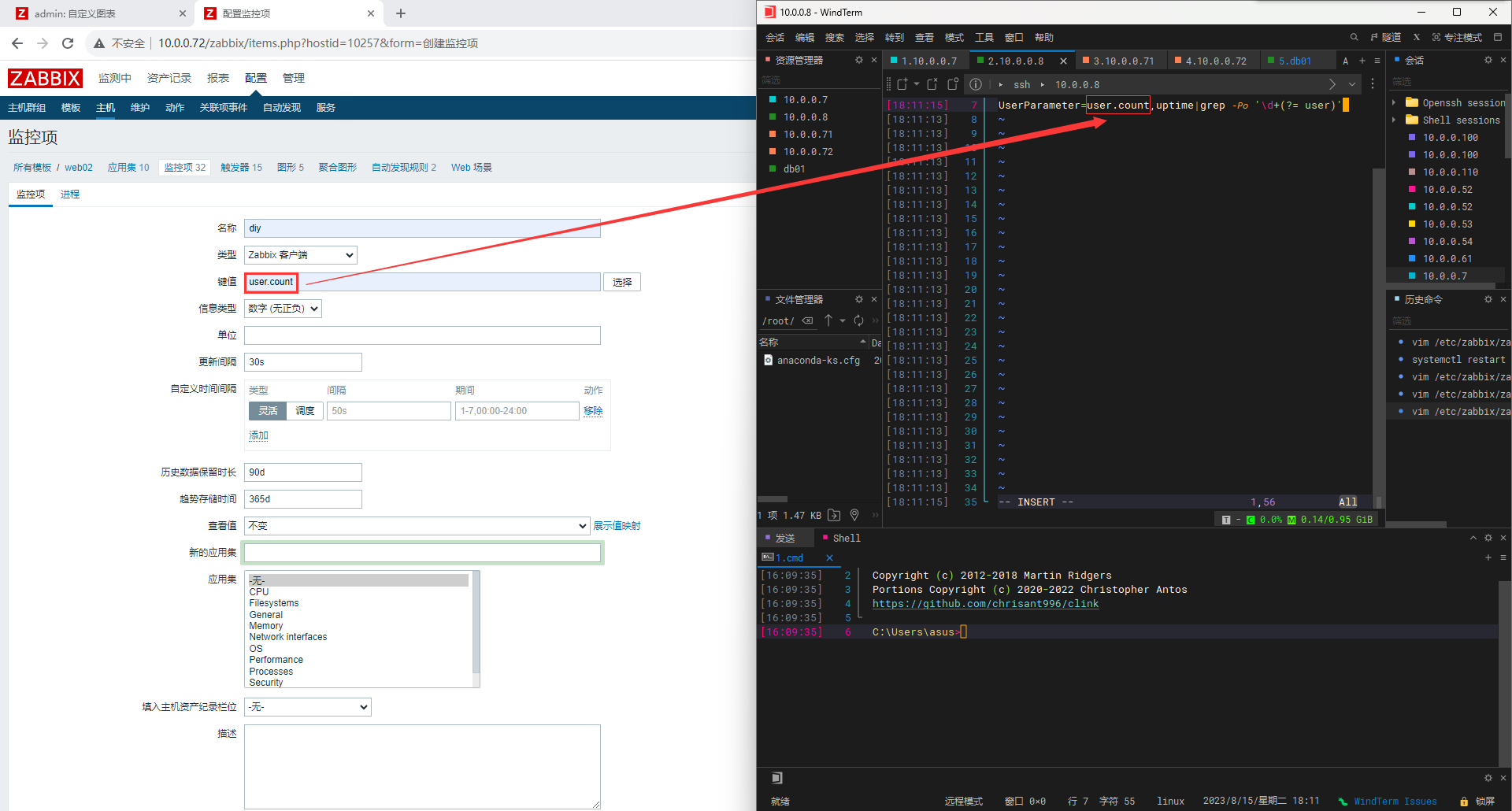Close the 历史命令 panel
1512x811 pixels.
point(1503,299)
